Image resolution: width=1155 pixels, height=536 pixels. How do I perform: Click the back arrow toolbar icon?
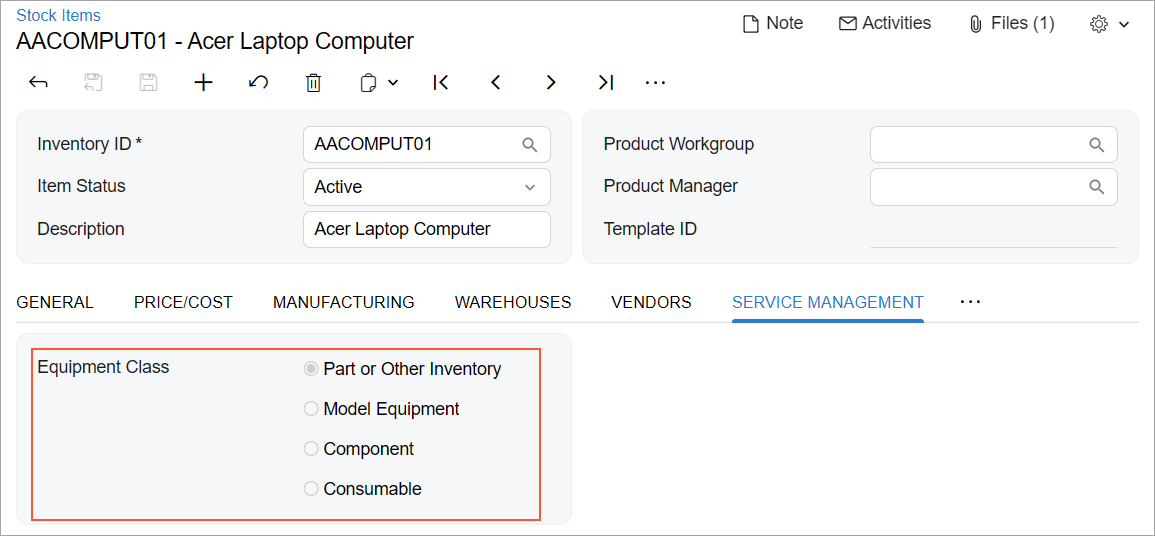(39, 83)
